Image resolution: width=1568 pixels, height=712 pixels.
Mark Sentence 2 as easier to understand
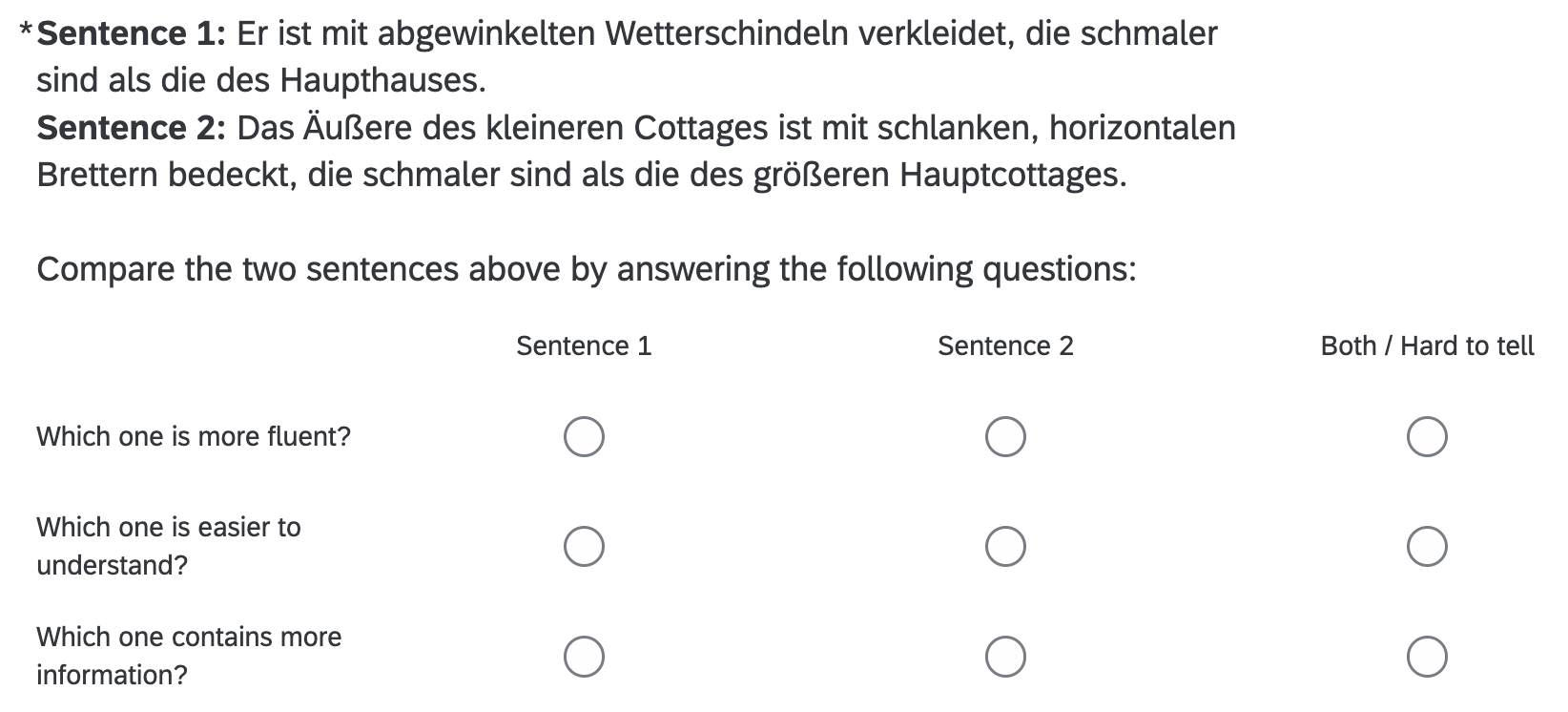[1005, 547]
